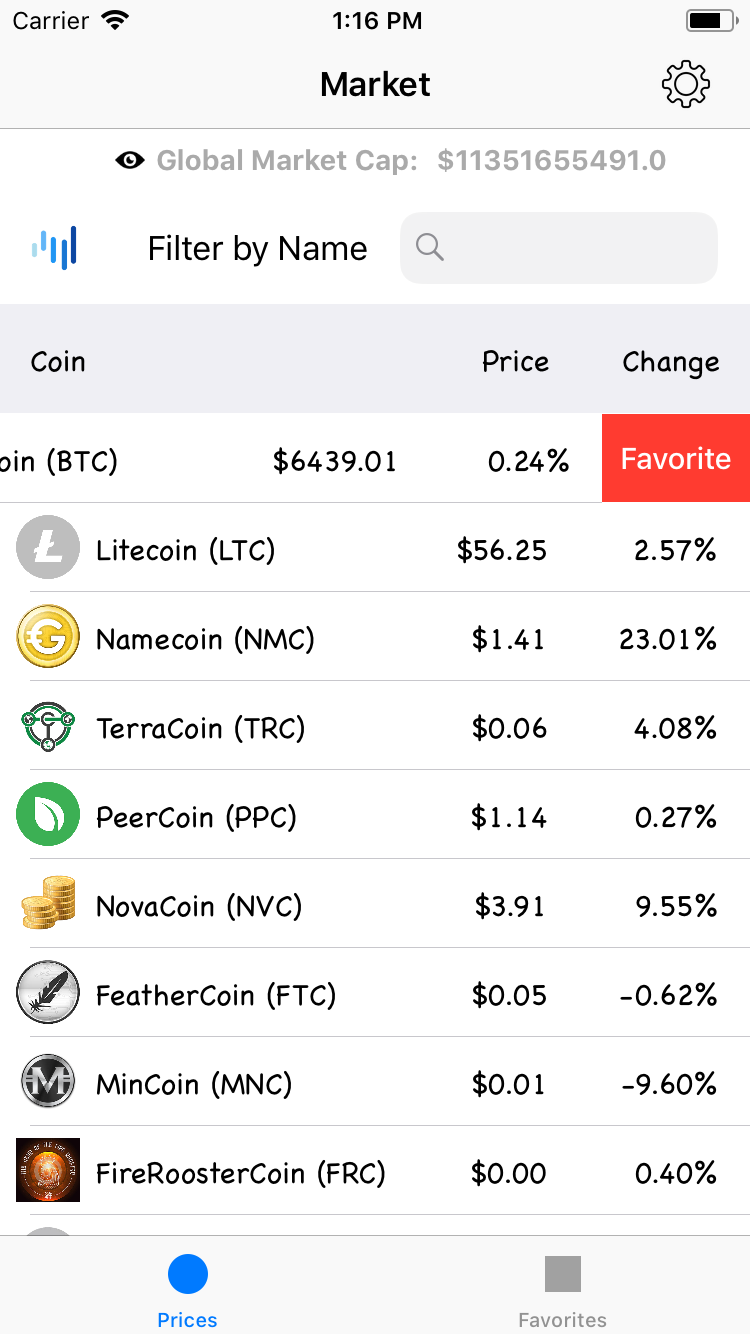The width and height of the screenshot is (750, 1334).
Task: Tap the TerraCoin green logo icon
Action: pyautogui.click(x=48, y=726)
